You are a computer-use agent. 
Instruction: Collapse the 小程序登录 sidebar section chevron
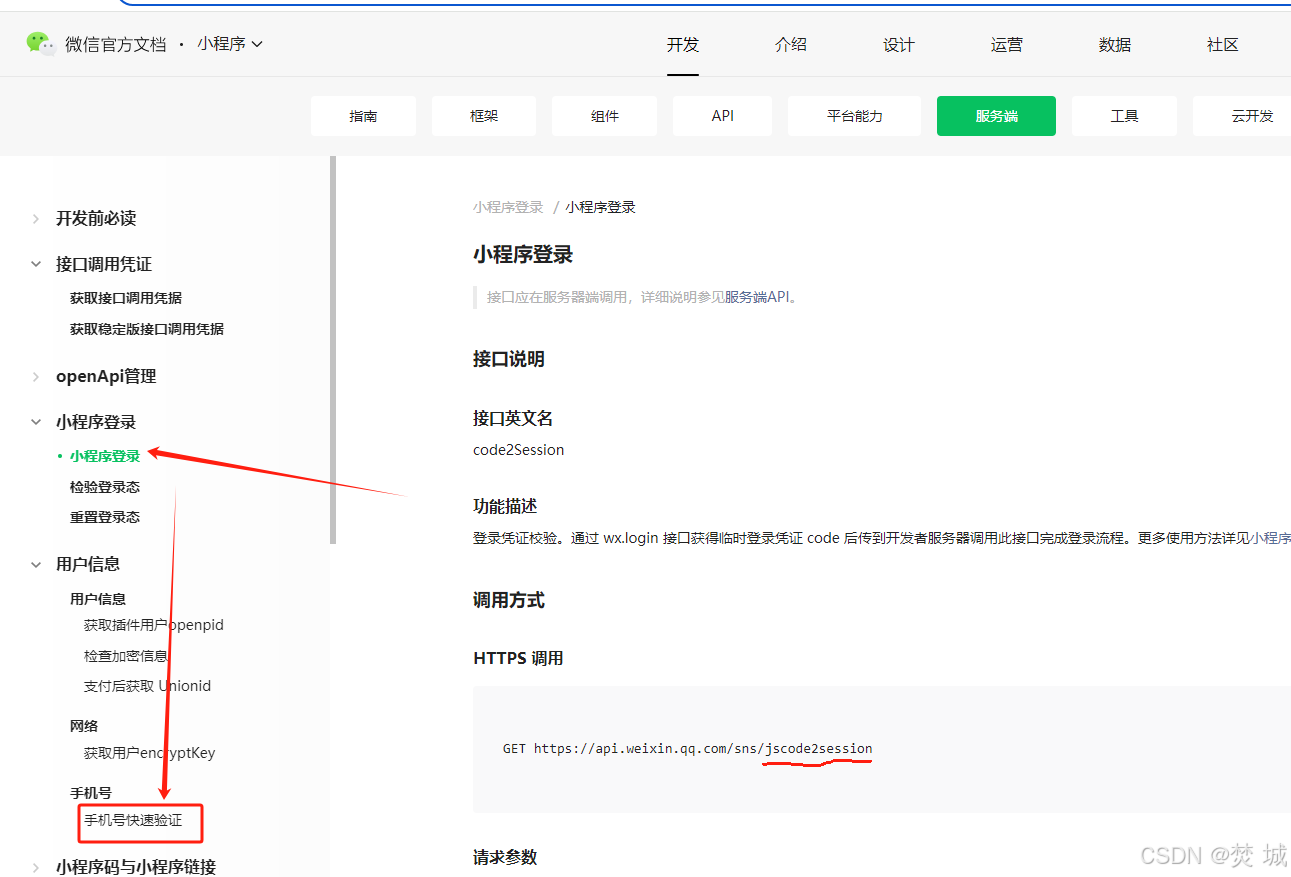pyautogui.click(x=36, y=422)
